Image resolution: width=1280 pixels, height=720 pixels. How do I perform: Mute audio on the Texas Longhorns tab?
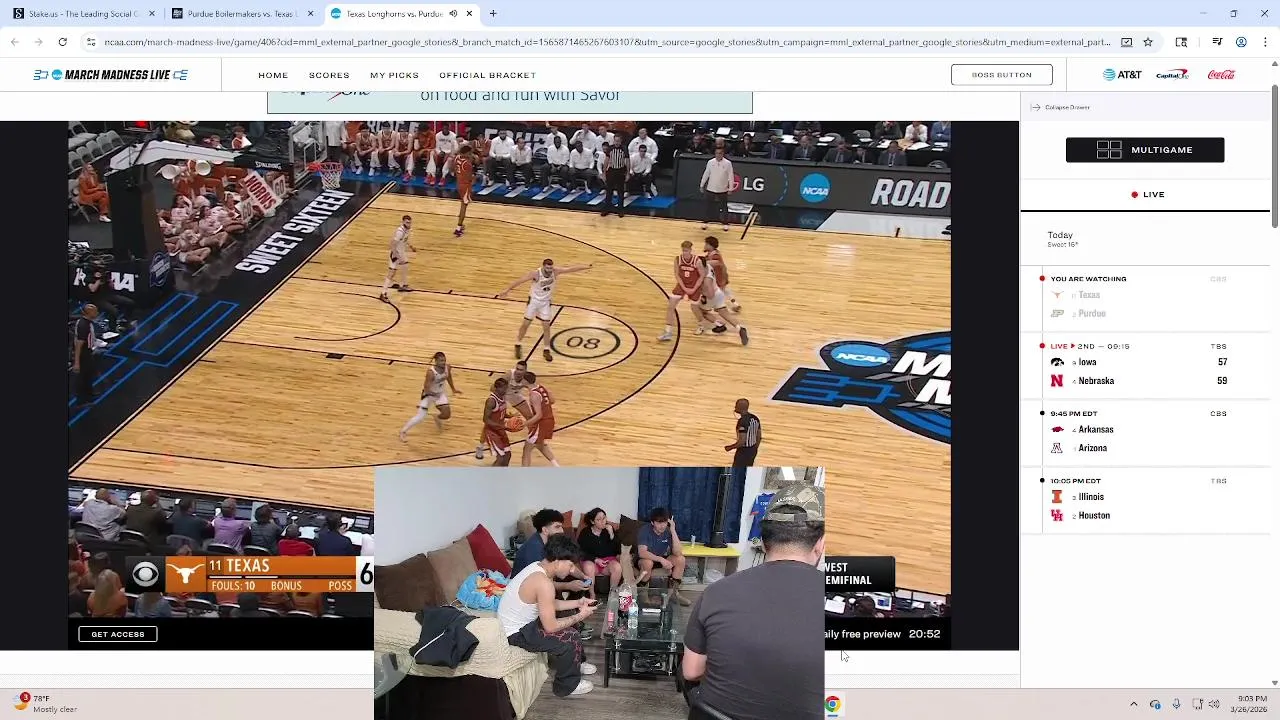point(453,14)
